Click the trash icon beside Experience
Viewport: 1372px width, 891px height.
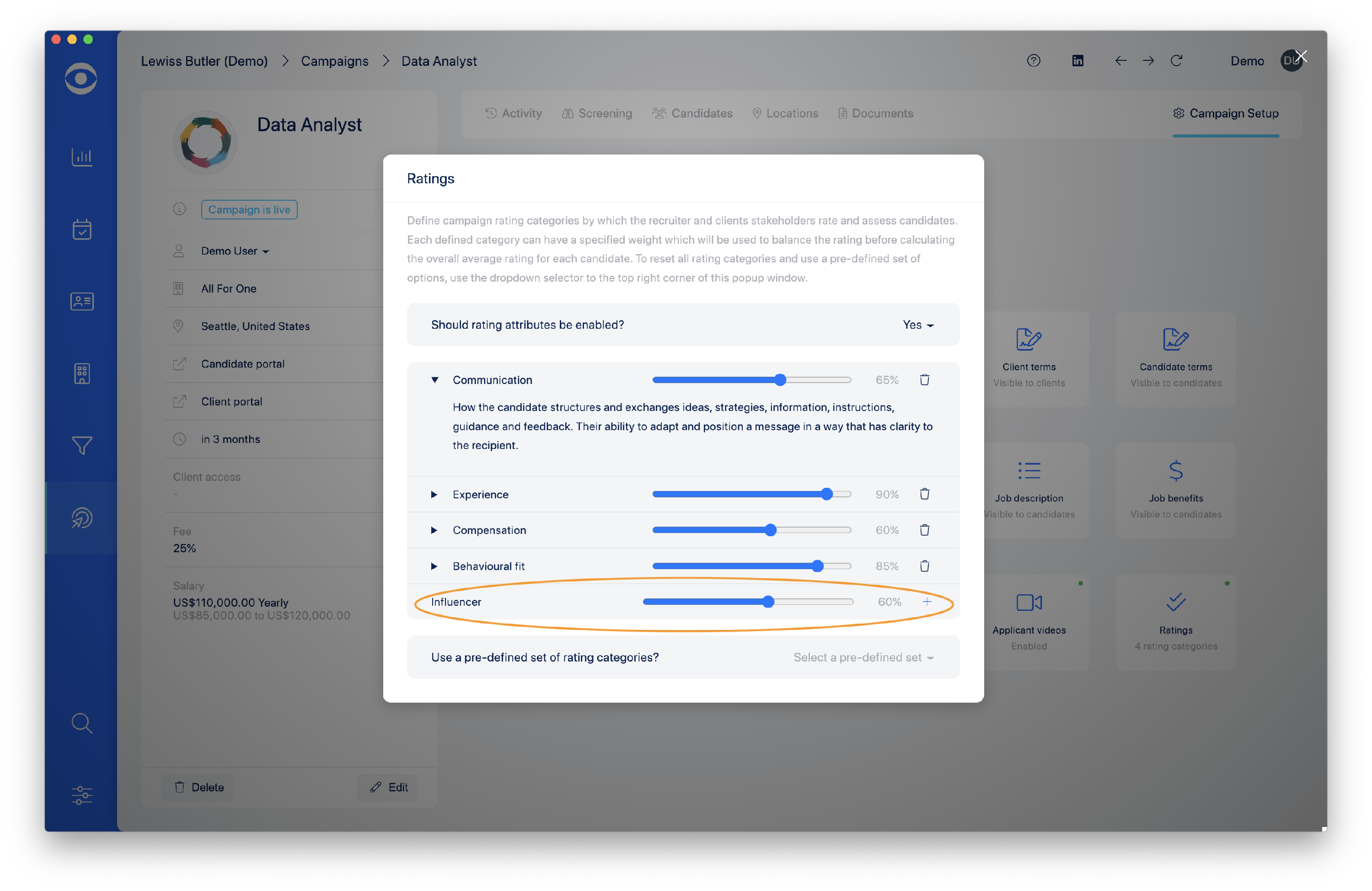pos(924,494)
